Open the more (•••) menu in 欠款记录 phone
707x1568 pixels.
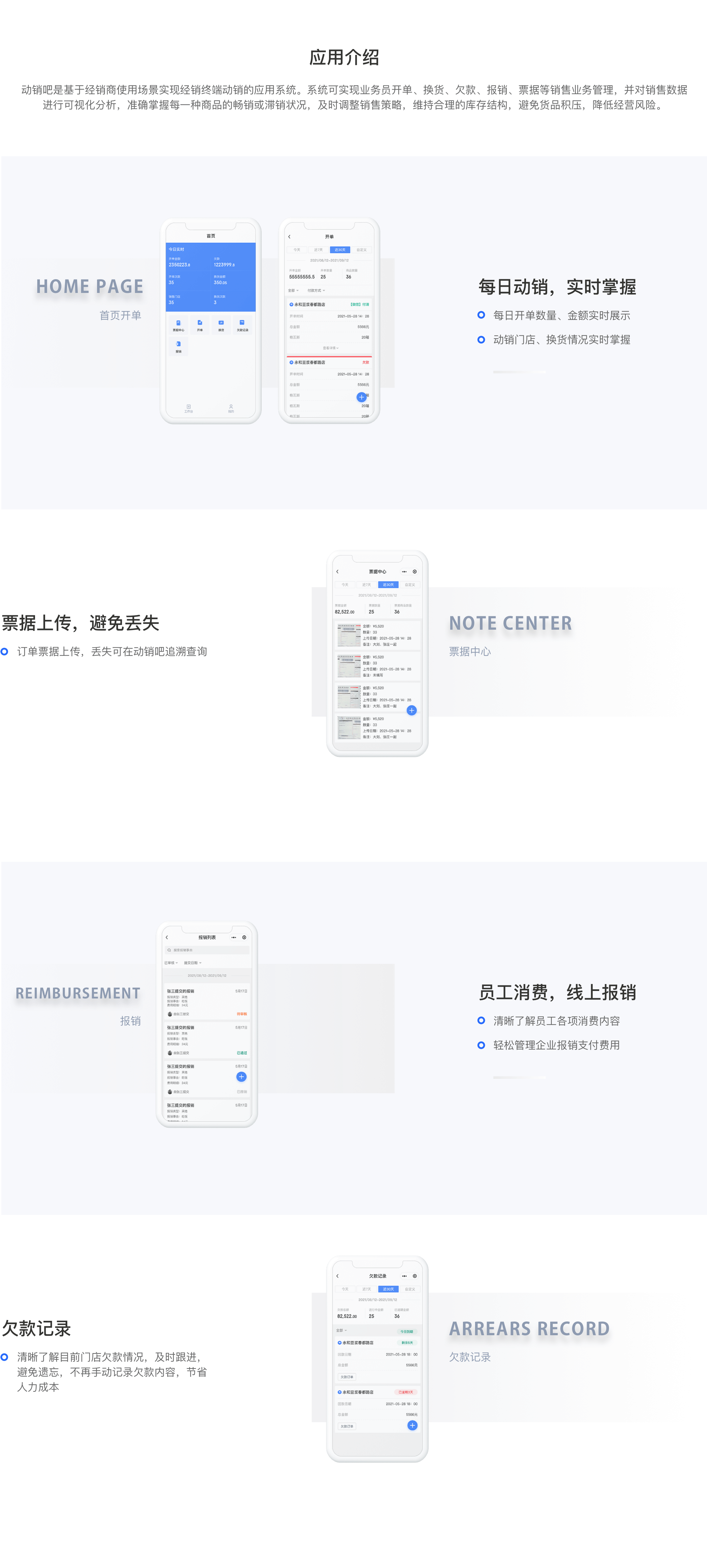(404, 1276)
